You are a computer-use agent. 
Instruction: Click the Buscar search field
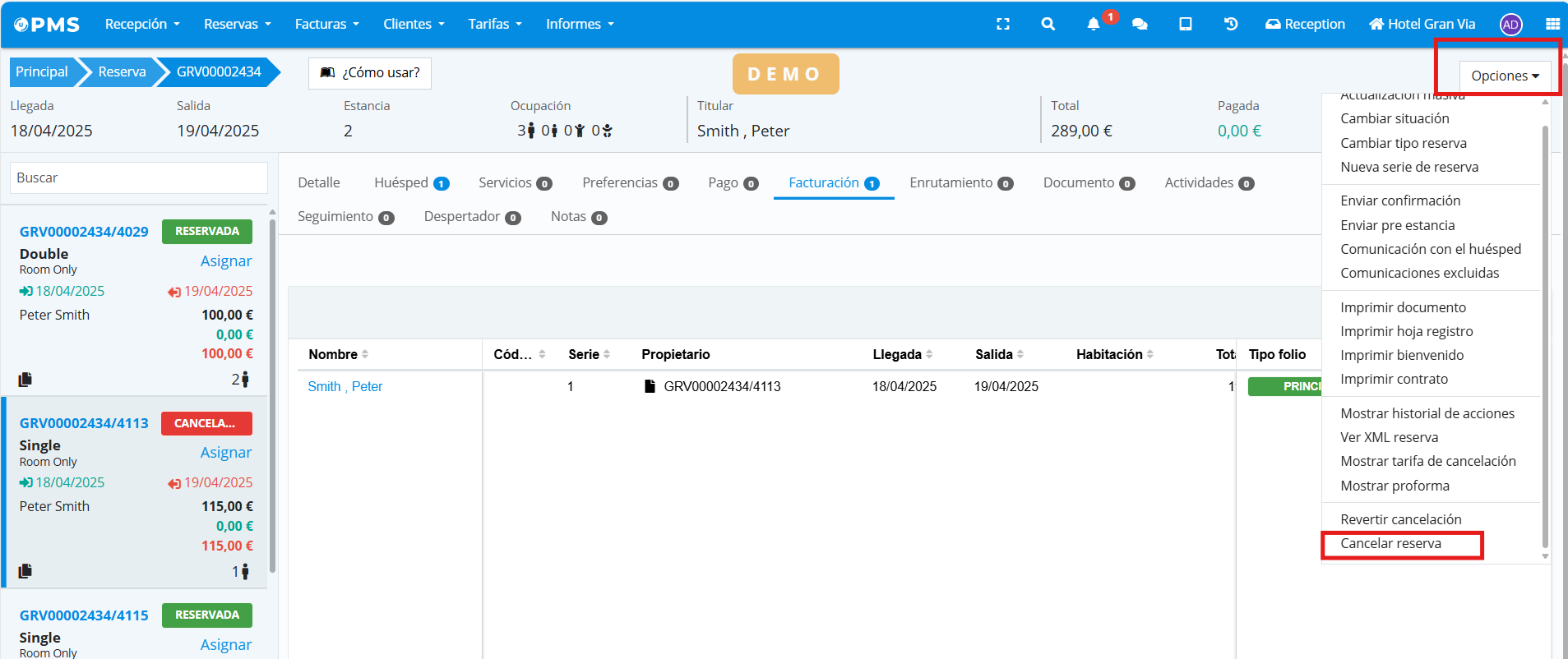point(138,177)
